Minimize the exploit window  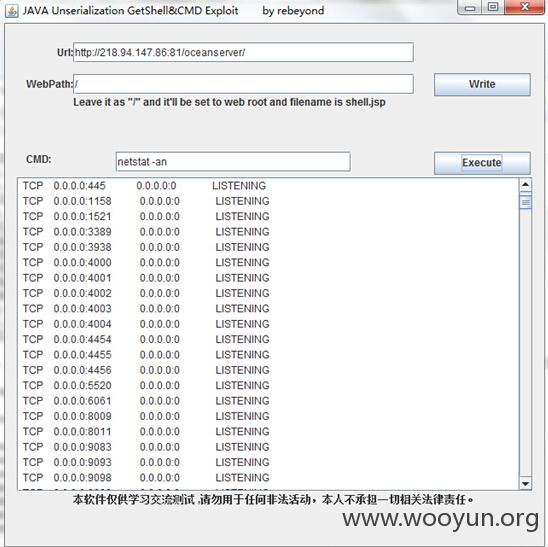click(470, 7)
